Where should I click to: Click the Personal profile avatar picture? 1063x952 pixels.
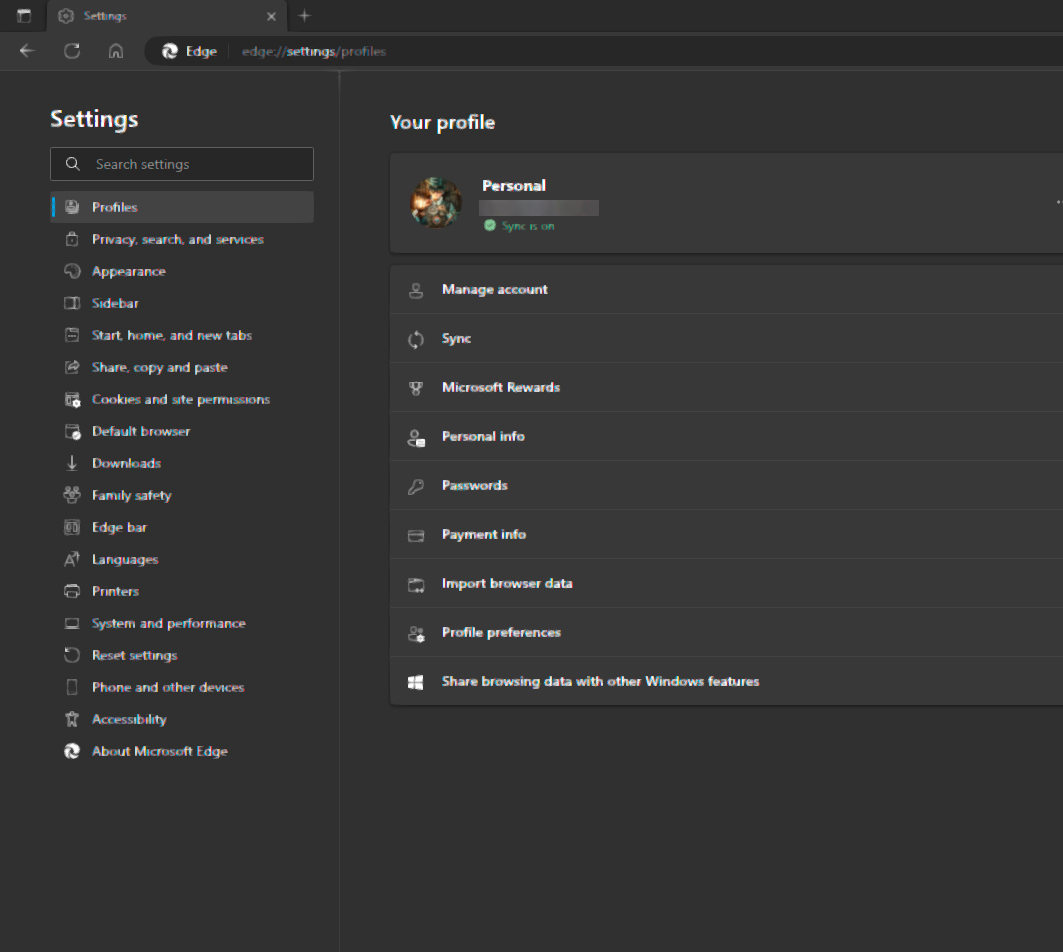click(436, 203)
